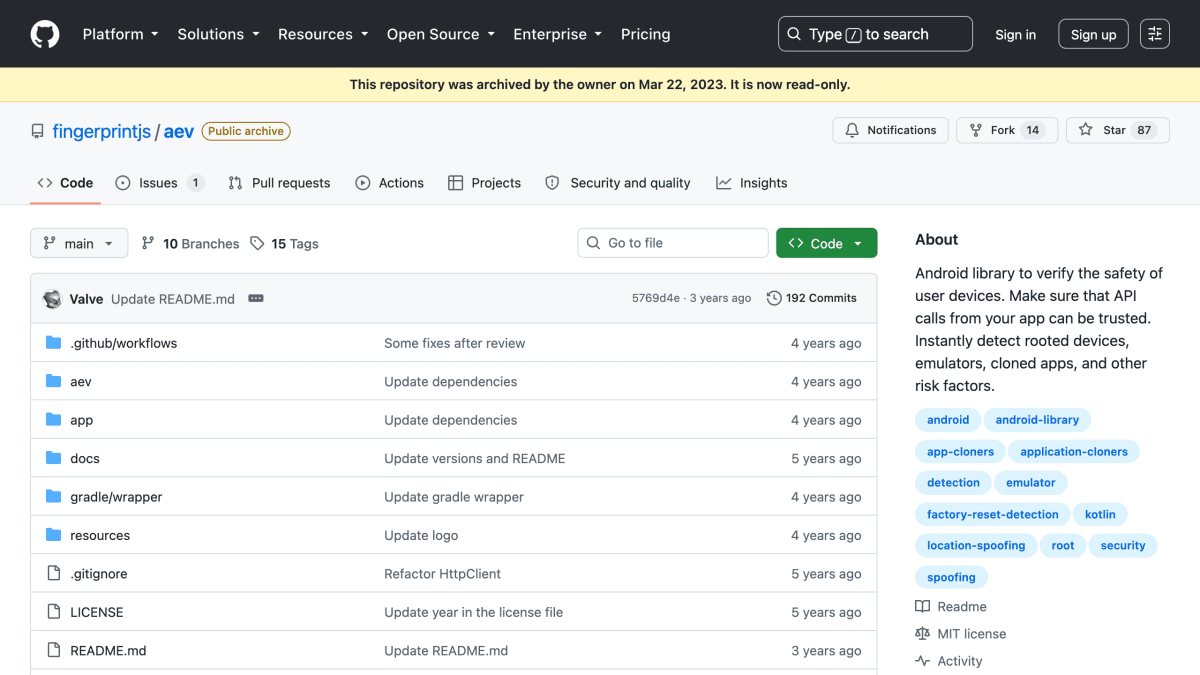Click the header search field
This screenshot has width=1200, height=675.
coord(875,34)
